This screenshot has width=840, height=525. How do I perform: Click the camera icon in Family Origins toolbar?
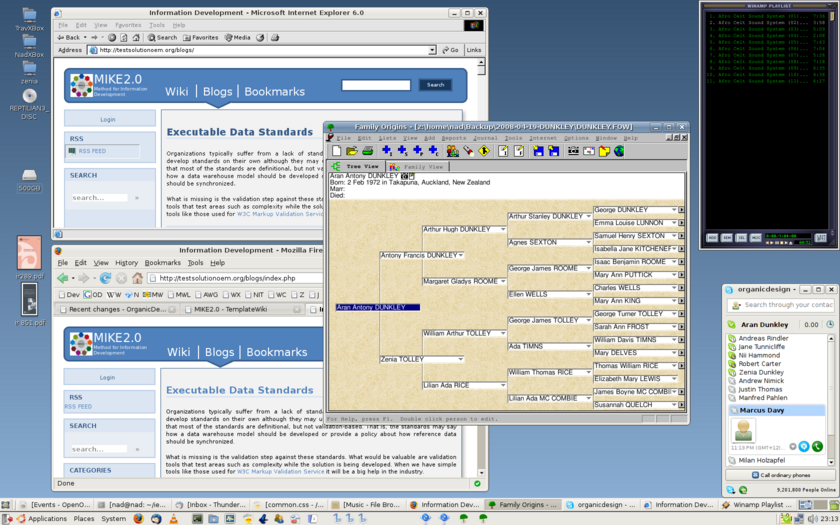pos(574,151)
